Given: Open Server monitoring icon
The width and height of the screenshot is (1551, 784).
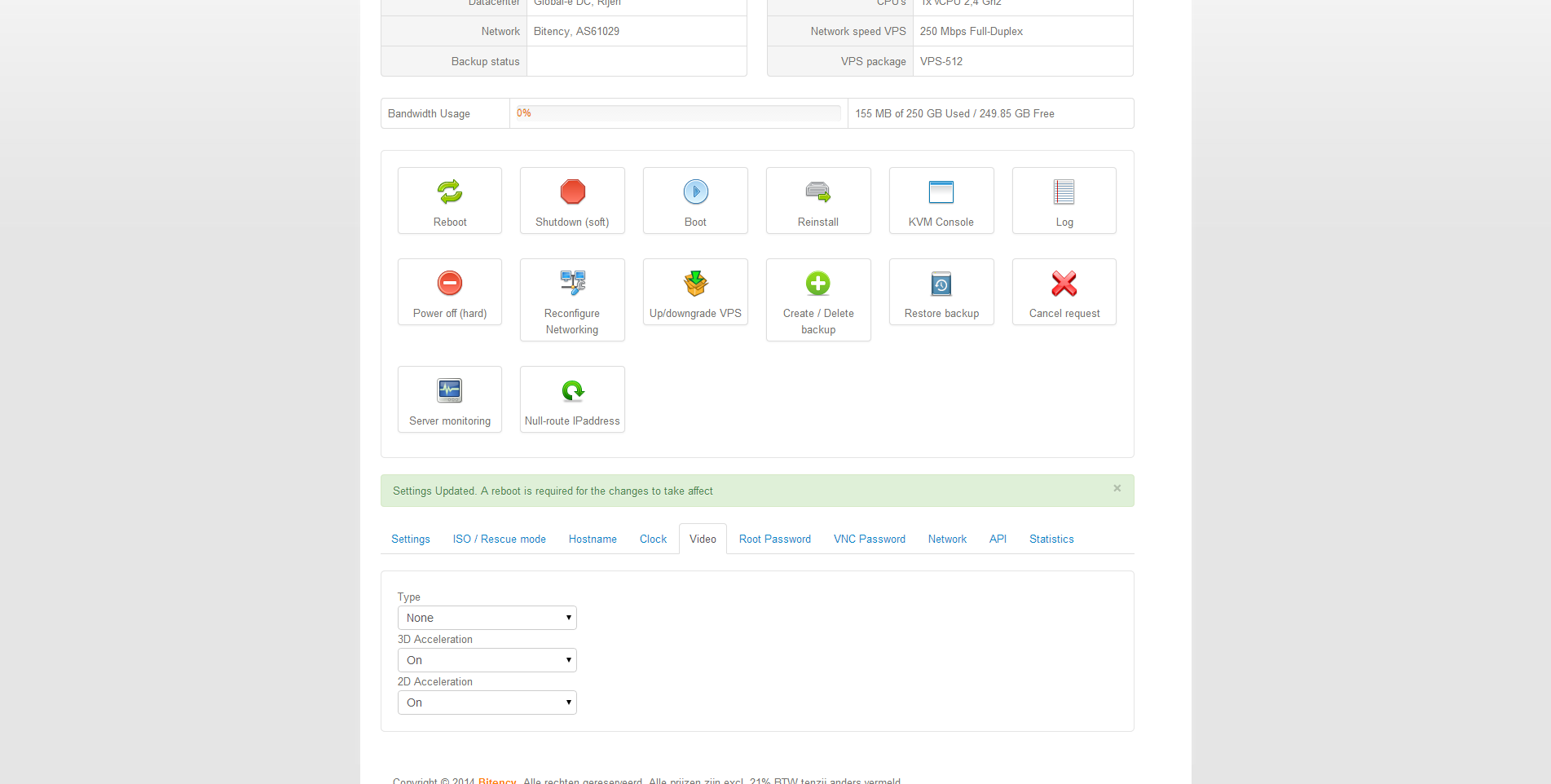Looking at the screenshot, I should click(x=450, y=391).
